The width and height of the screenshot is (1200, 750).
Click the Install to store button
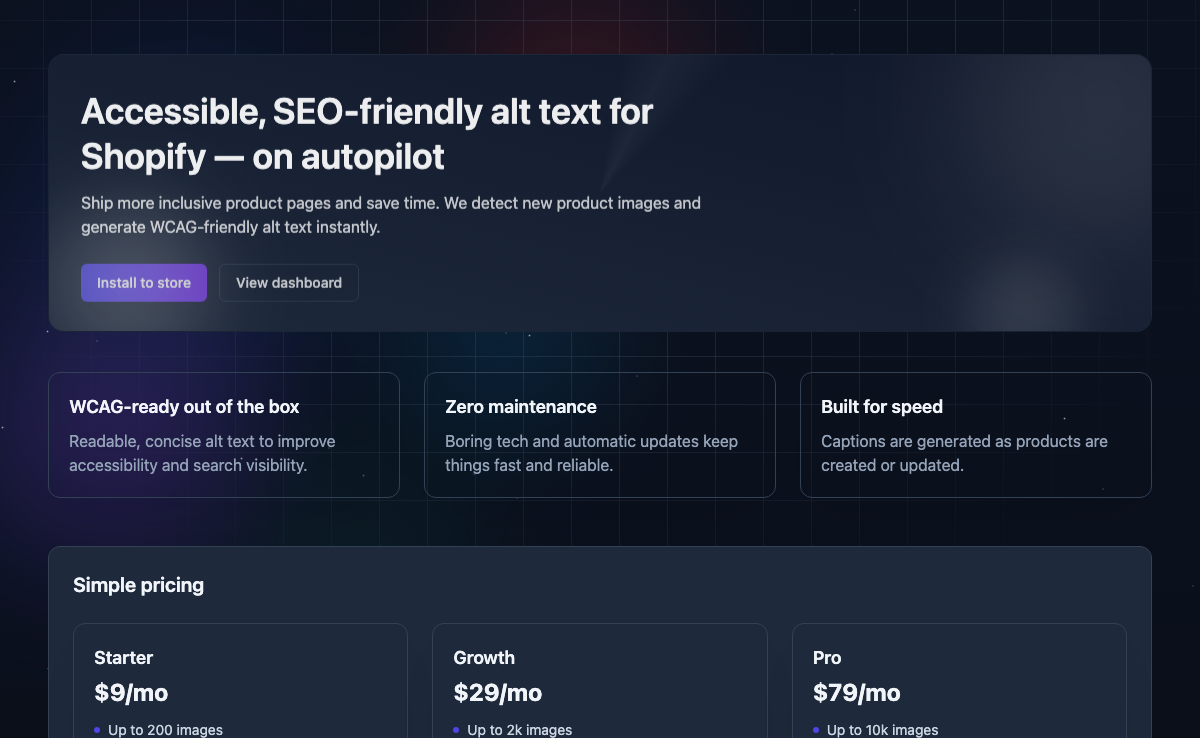[x=144, y=283]
